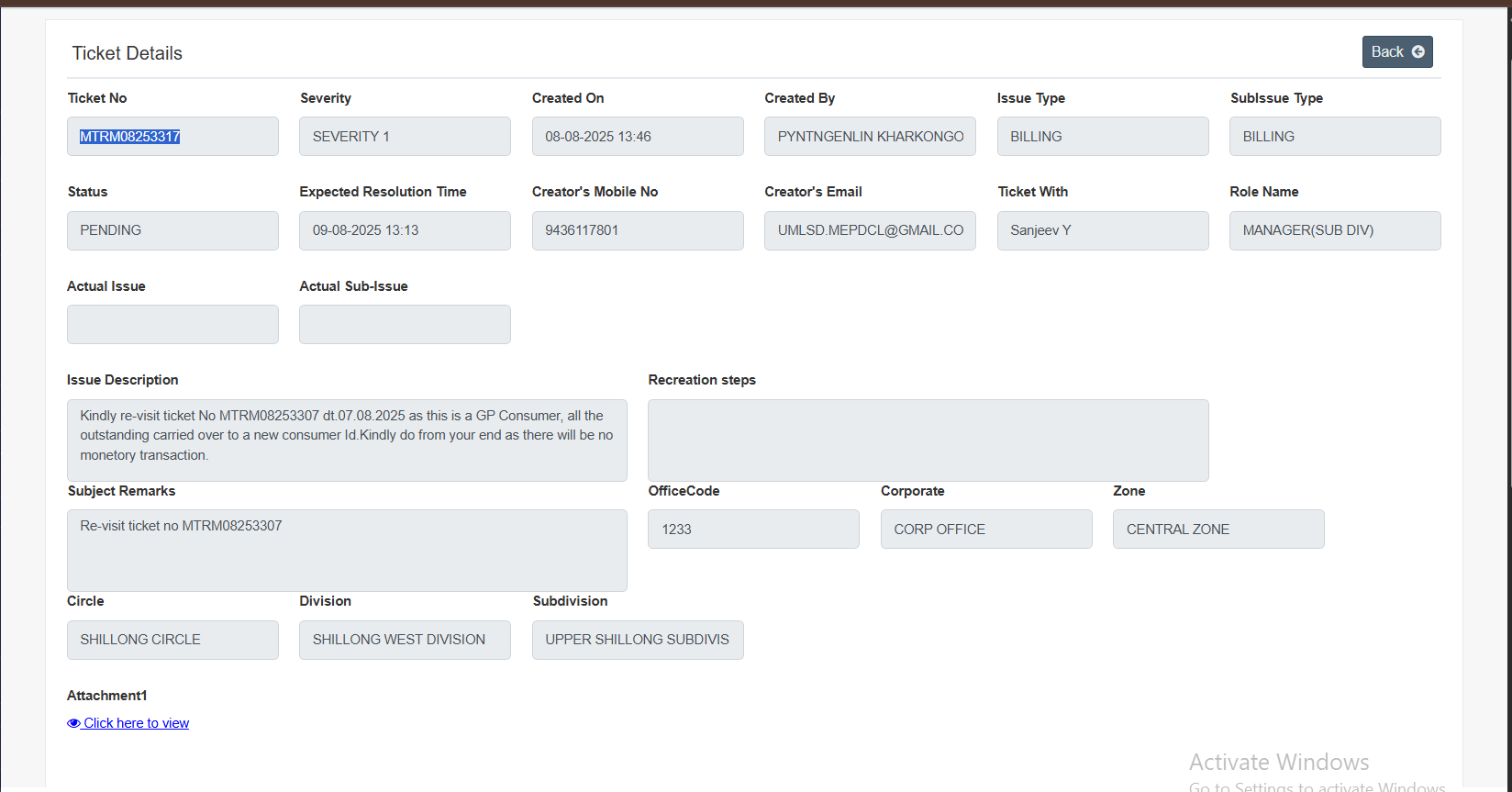Image resolution: width=1512 pixels, height=792 pixels.
Task: Click the Severity field showing SEVERITY 1
Action: [x=405, y=137]
